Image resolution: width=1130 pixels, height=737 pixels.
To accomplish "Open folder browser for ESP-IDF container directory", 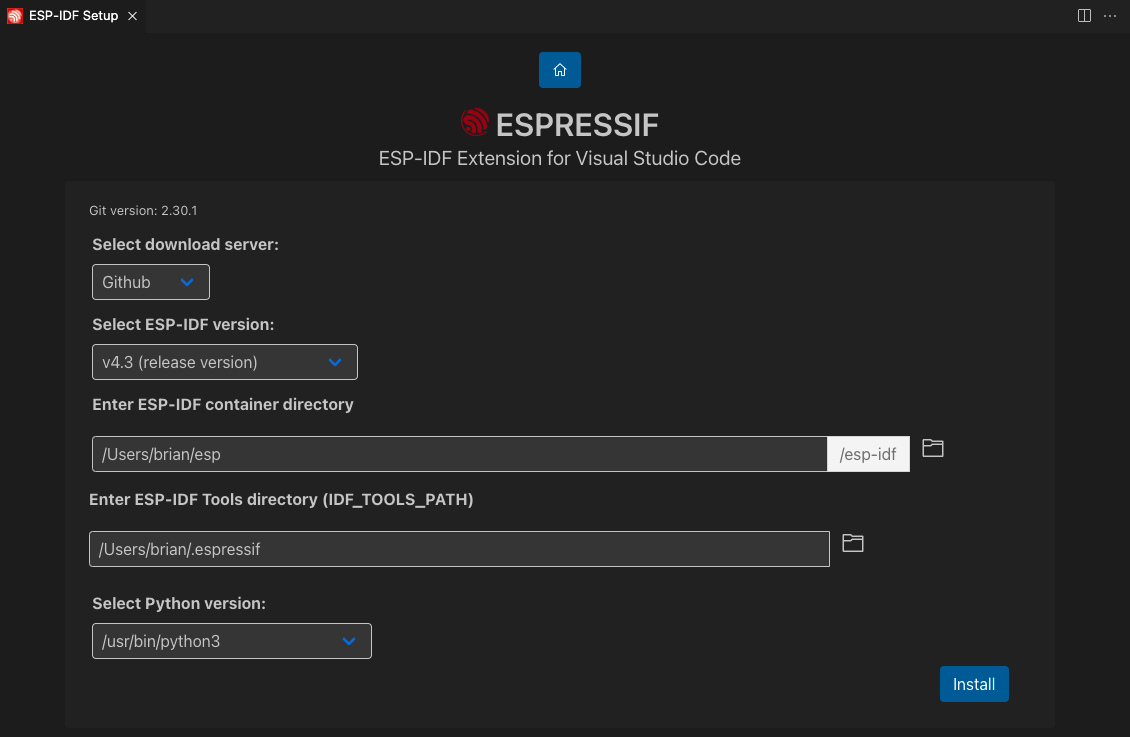I will tap(932, 448).
